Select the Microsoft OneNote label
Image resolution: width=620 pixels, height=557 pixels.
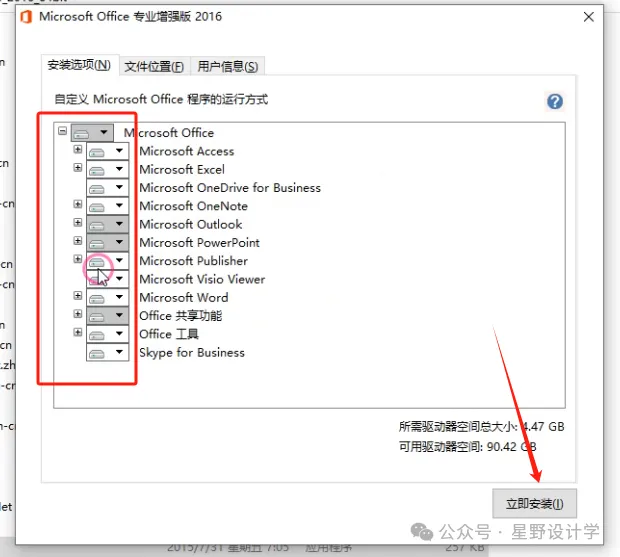pyautogui.click(x=193, y=206)
